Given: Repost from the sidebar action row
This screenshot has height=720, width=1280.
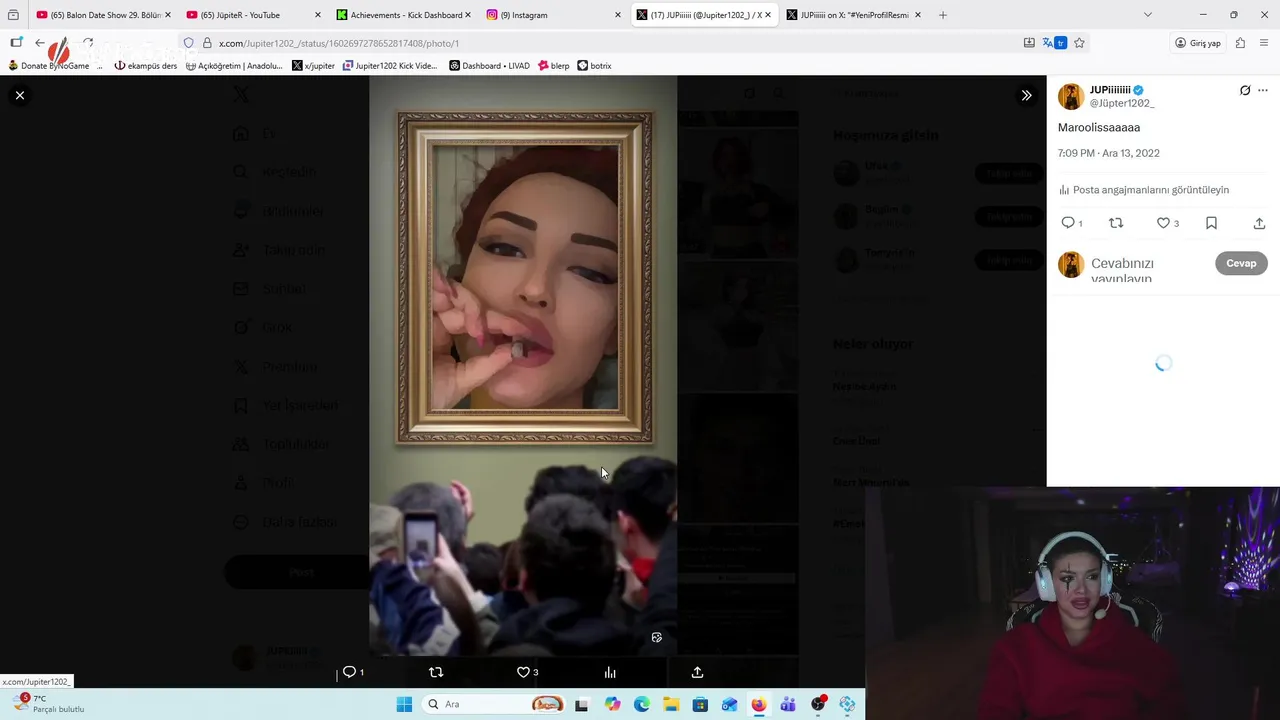Looking at the screenshot, I should pos(1116,223).
